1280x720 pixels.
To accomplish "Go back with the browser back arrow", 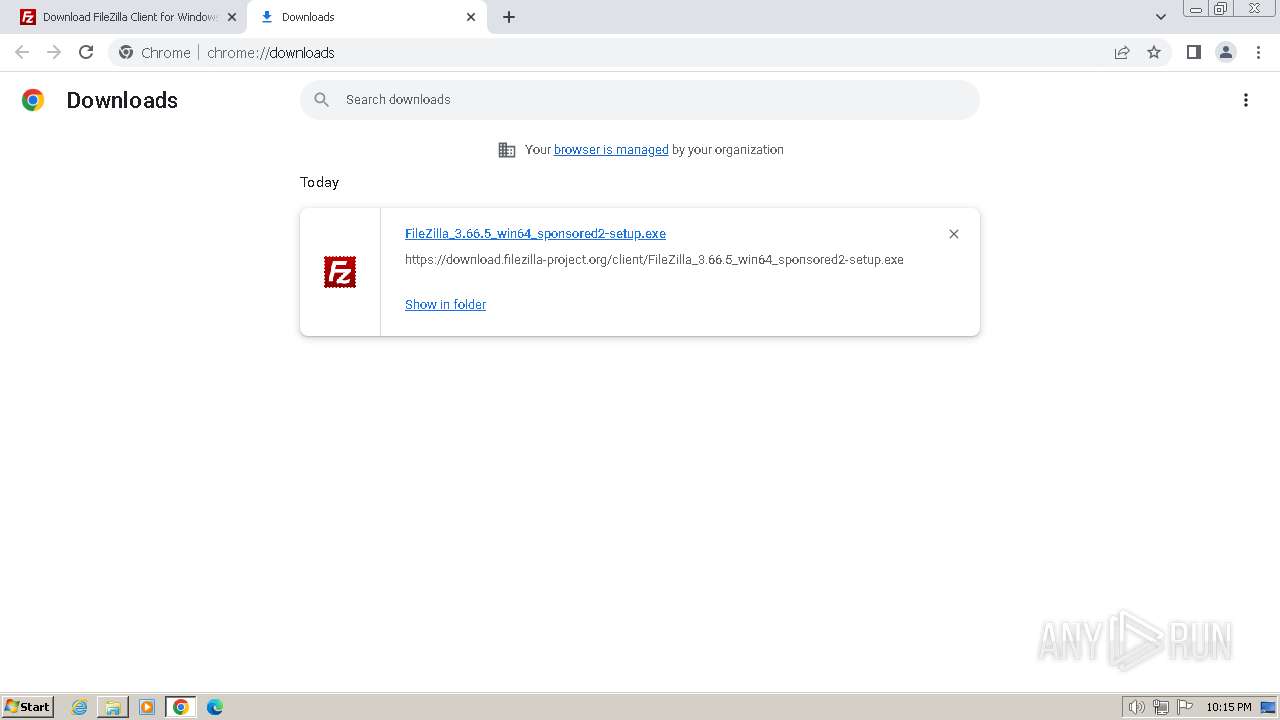I will point(22,52).
